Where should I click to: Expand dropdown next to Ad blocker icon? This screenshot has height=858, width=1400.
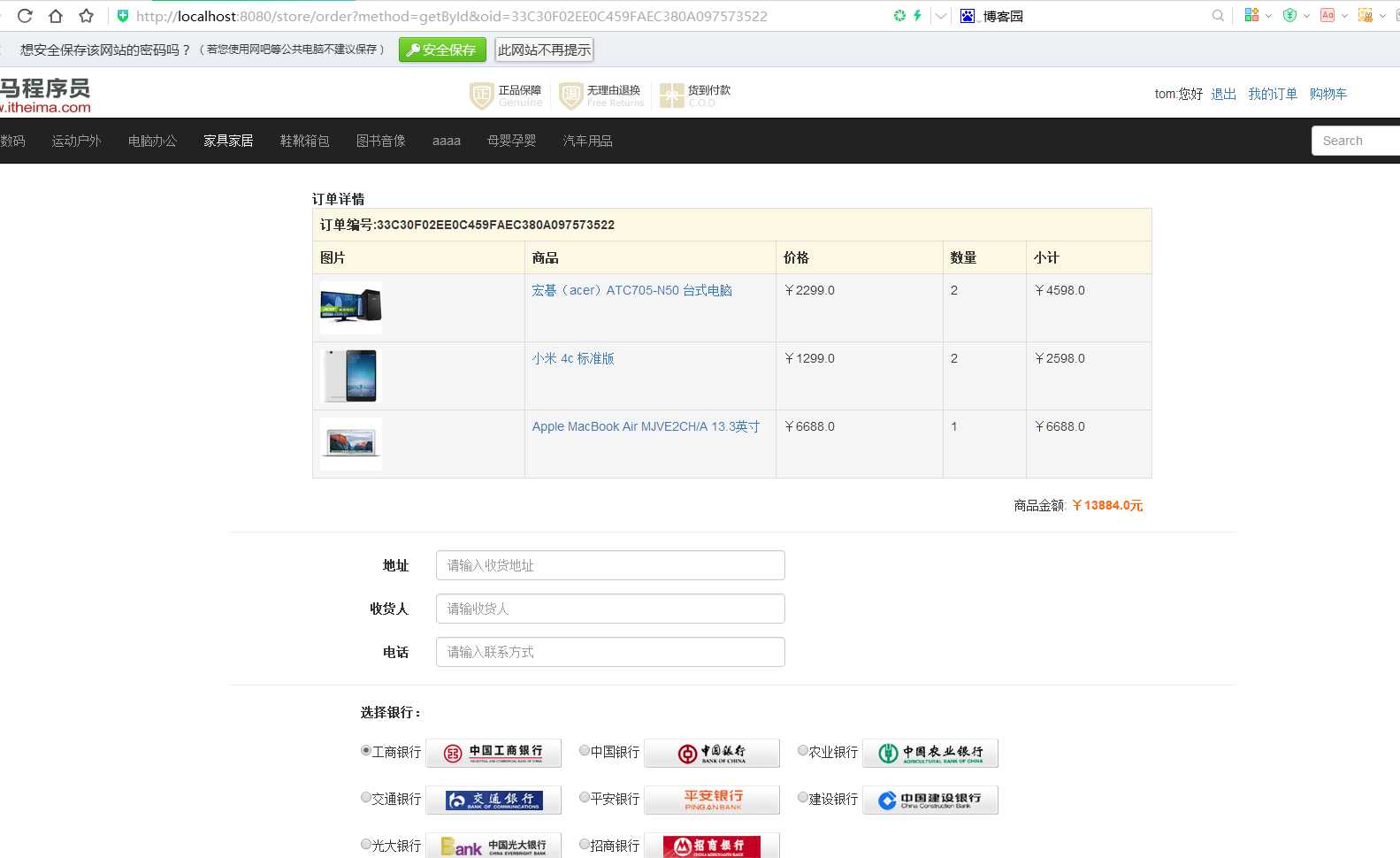[1344, 16]
